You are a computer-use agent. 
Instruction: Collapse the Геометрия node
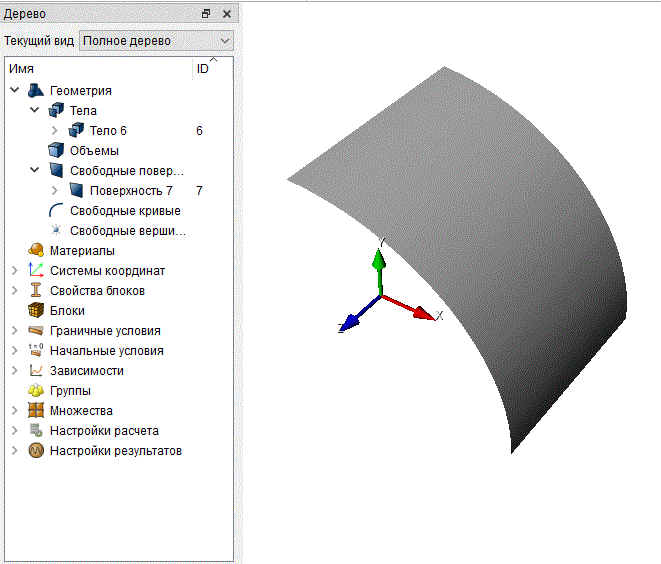pyautogui.click(x=15, y=90)
